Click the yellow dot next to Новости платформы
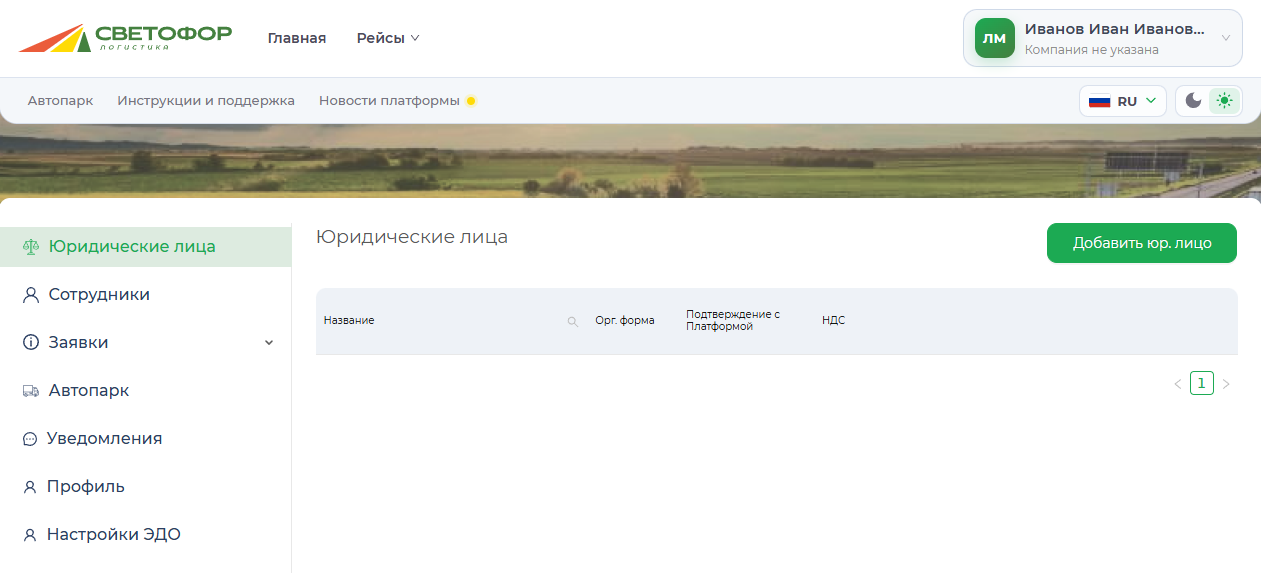Viewport: 1261px width, 583px height. [x=471, y=101]
